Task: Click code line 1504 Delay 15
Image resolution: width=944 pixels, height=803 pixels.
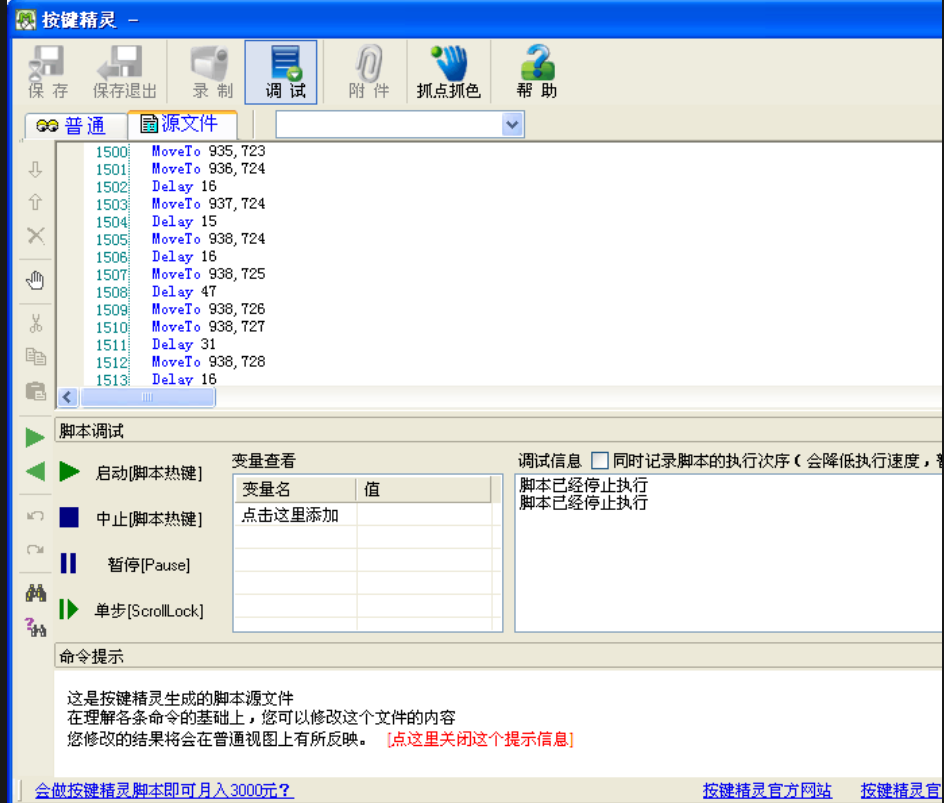Action: pos(184,222)
